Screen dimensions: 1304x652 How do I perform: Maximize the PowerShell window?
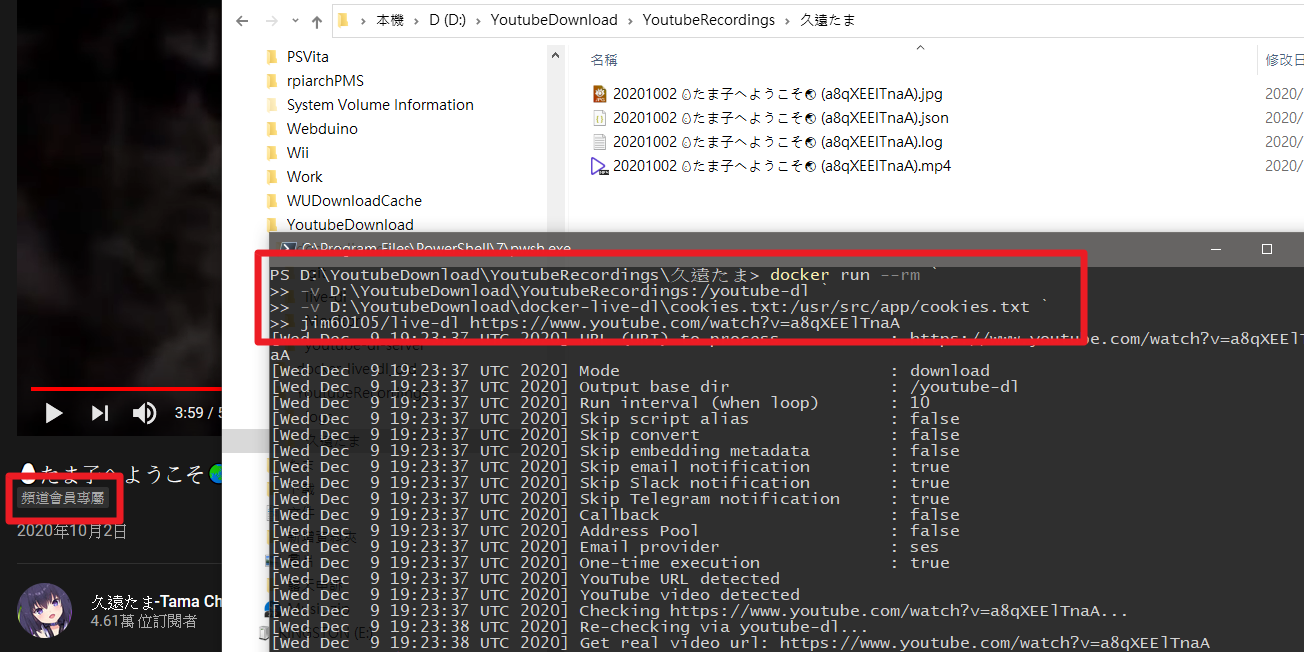pyautogui.click(x=1266, y=248)
